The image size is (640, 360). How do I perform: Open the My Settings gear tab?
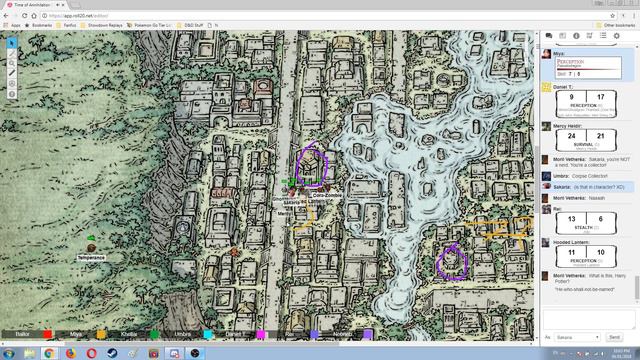pos(616,36)
